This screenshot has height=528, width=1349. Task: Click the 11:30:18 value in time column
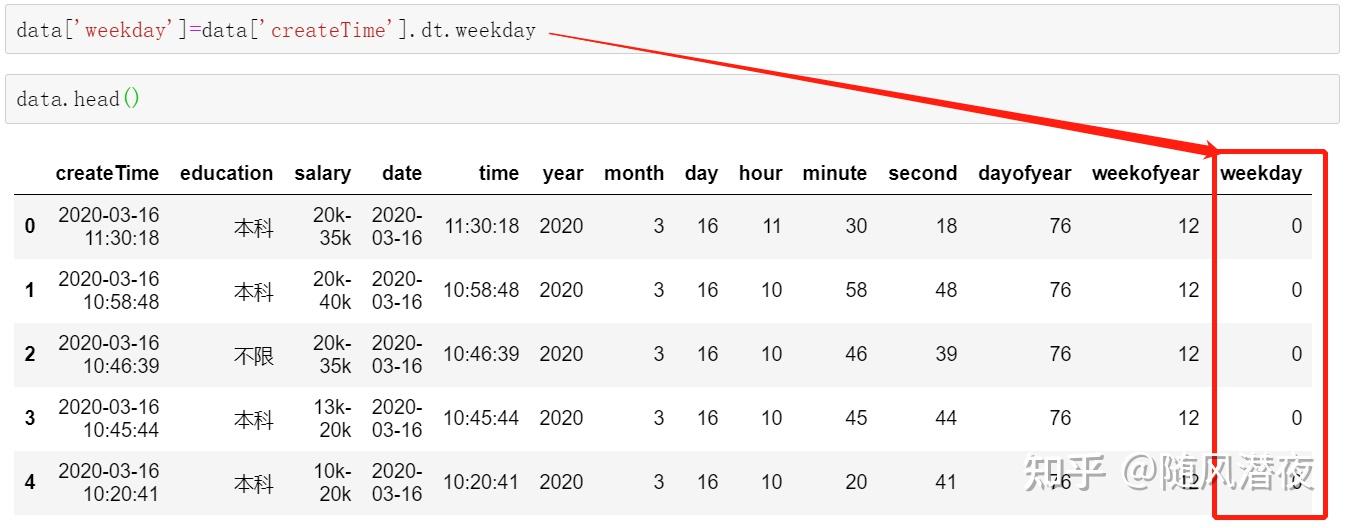pyautogui.click(x=481, y=226)
